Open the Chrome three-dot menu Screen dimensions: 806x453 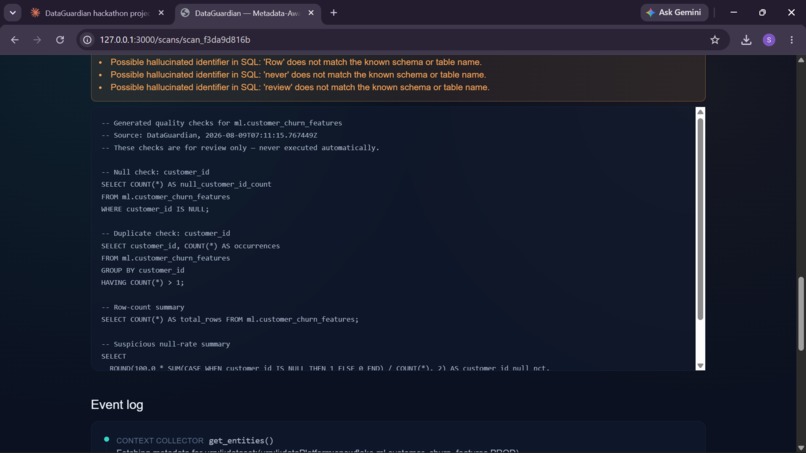pos(792,40)
